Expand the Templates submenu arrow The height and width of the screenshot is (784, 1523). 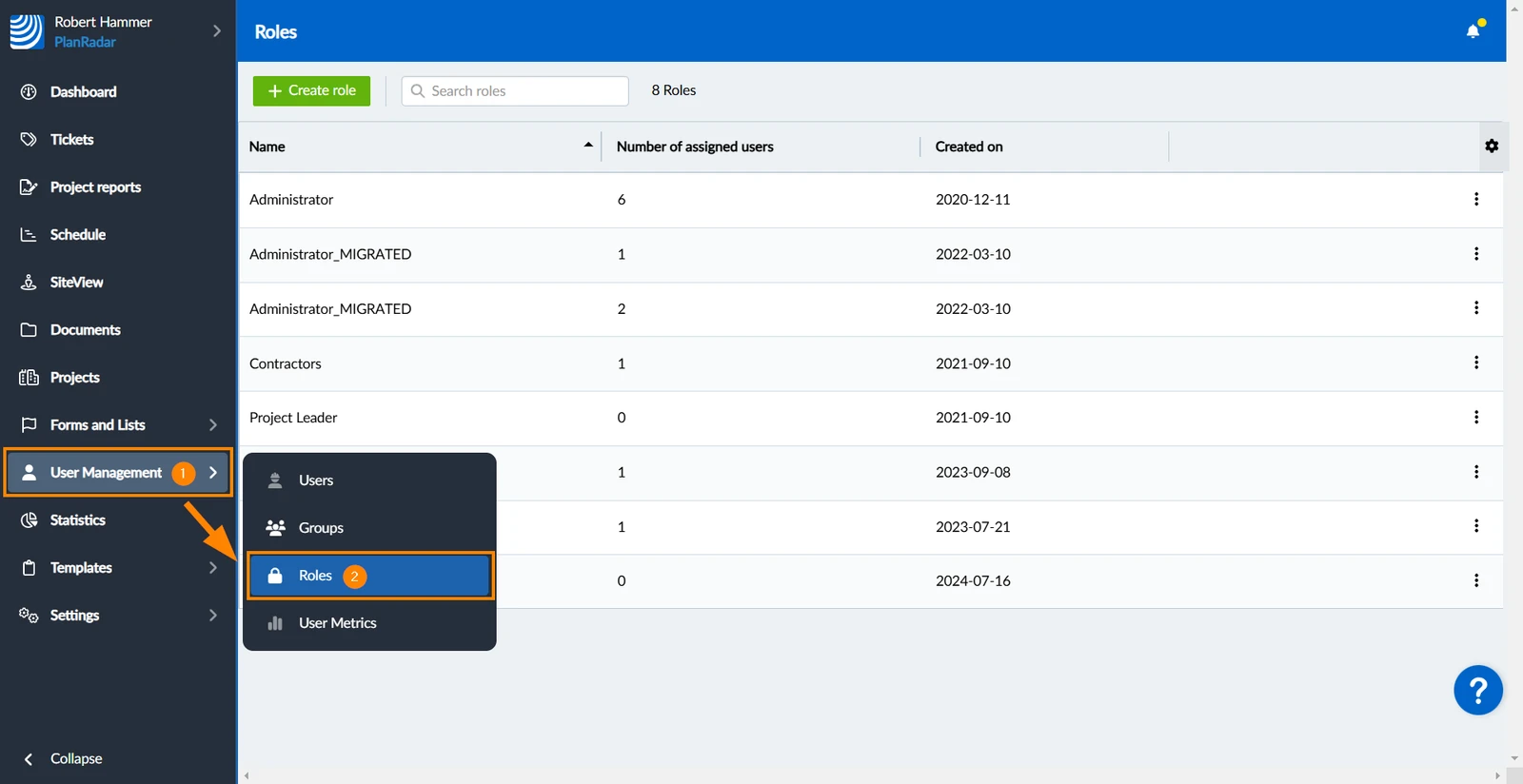[x=212, y=567]
